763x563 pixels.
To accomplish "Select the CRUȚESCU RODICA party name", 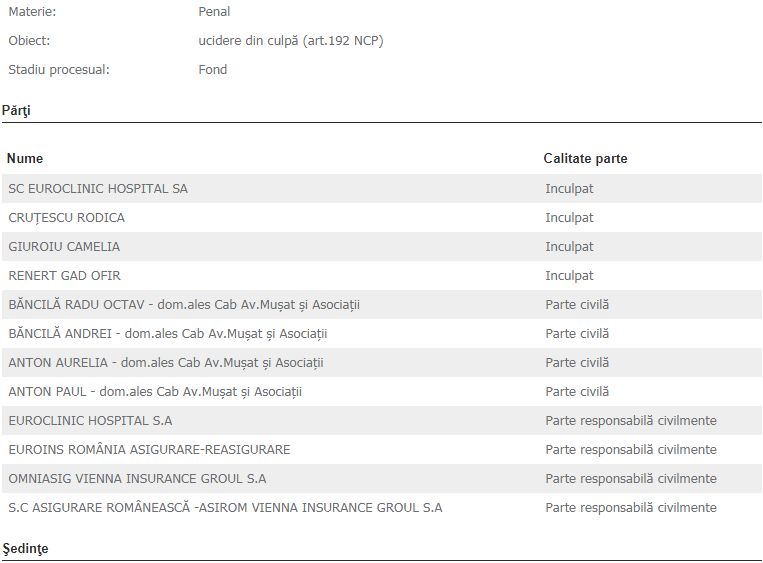I will [x=67, y=218].
